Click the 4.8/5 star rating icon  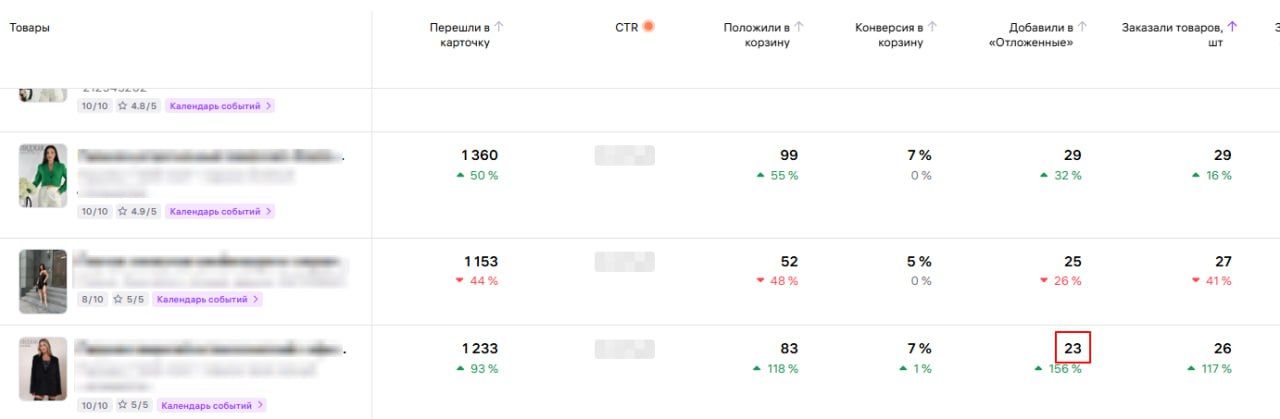tap(123, 106)
